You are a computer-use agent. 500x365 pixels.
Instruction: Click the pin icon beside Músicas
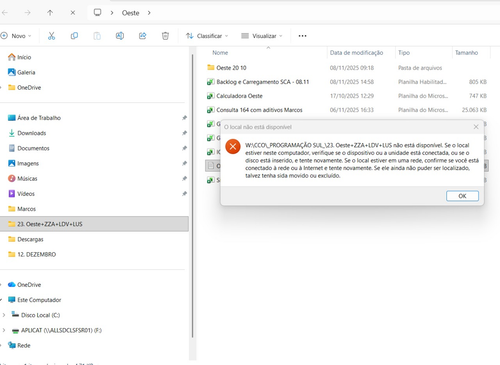pyautogui.click(x=184, y=178)
